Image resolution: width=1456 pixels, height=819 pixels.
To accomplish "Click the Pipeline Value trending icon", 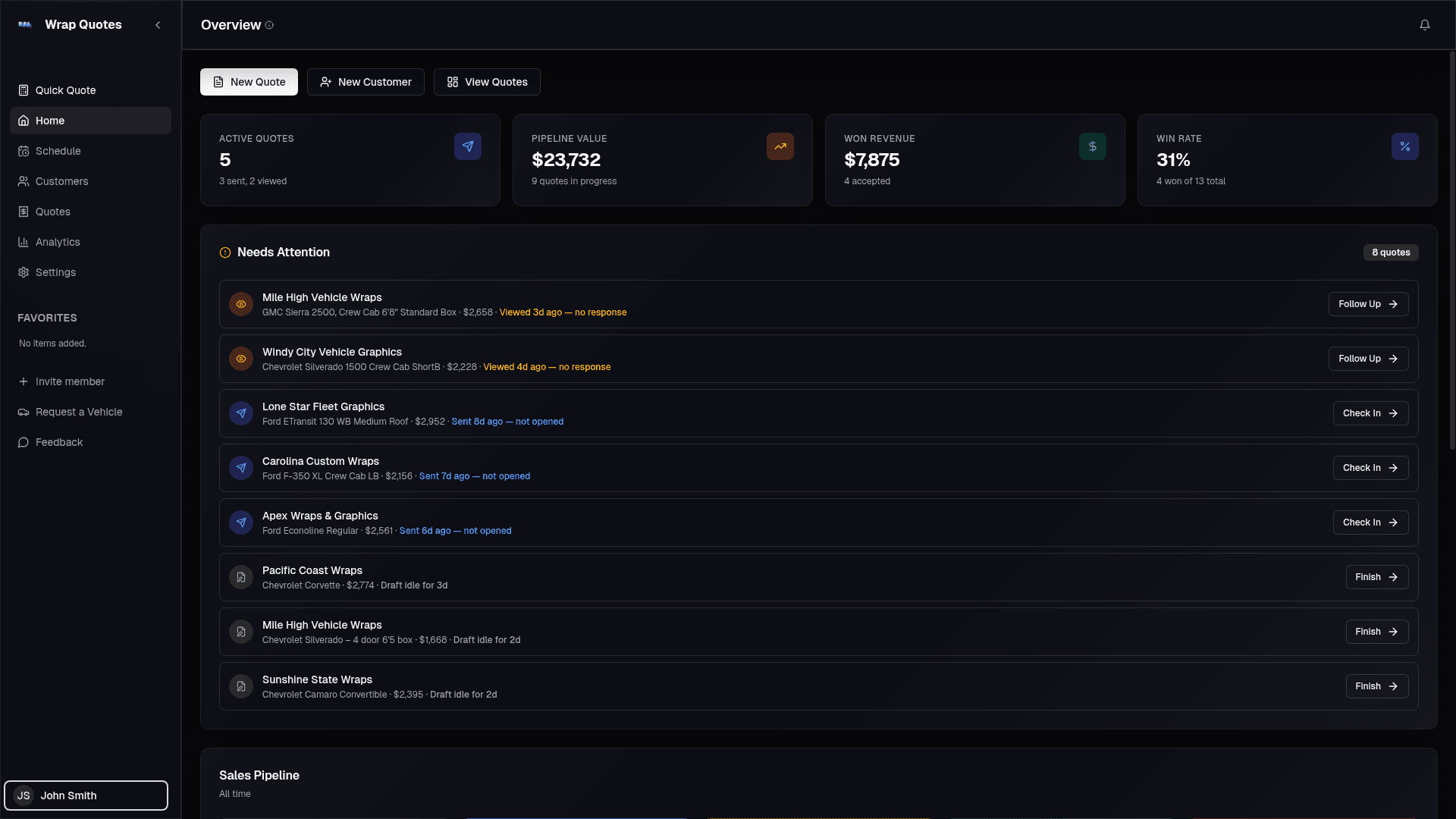I will click(780, 146).
